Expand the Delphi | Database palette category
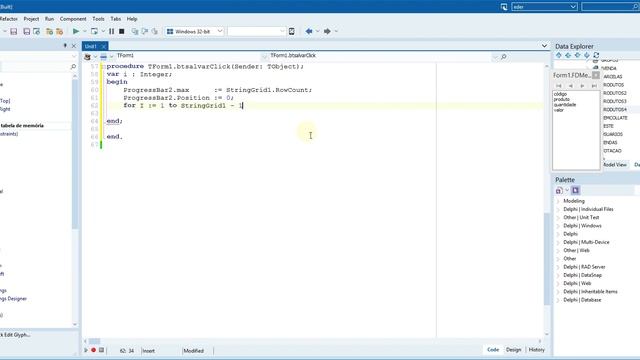Screen dimensions: 640x360 (558, 300)
